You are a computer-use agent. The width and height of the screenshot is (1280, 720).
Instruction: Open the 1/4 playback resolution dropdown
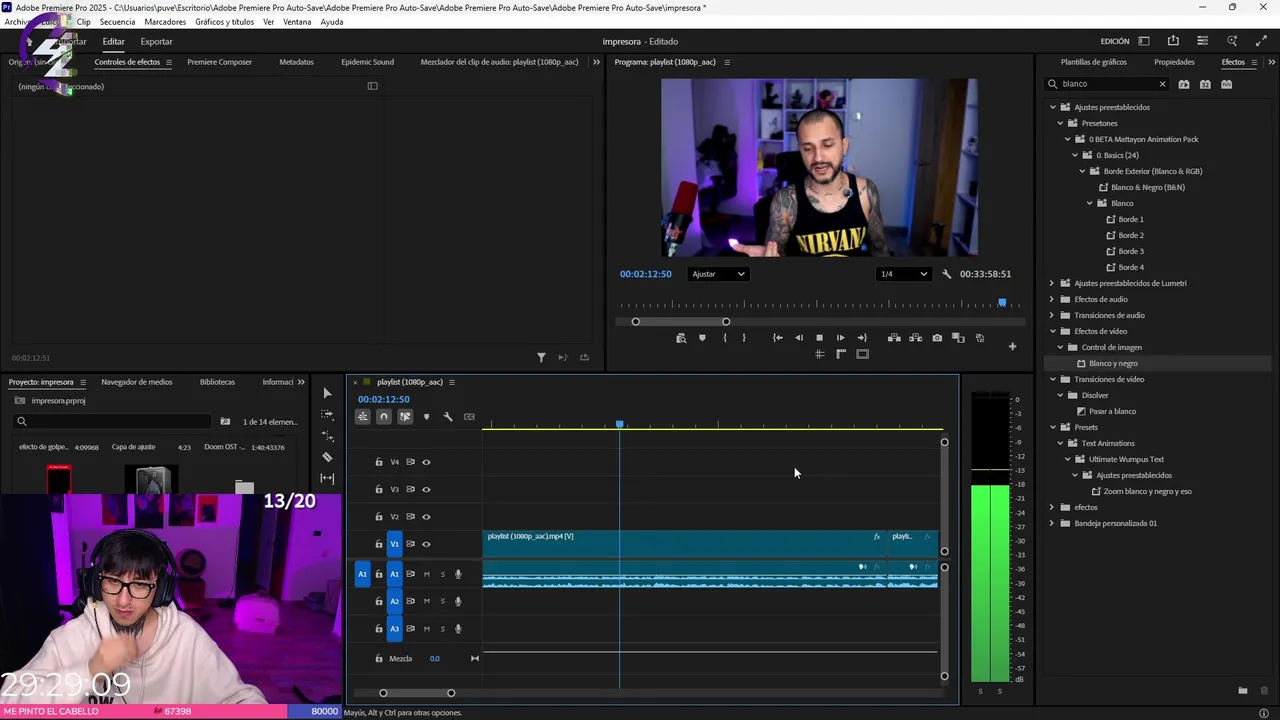[903, 274]
